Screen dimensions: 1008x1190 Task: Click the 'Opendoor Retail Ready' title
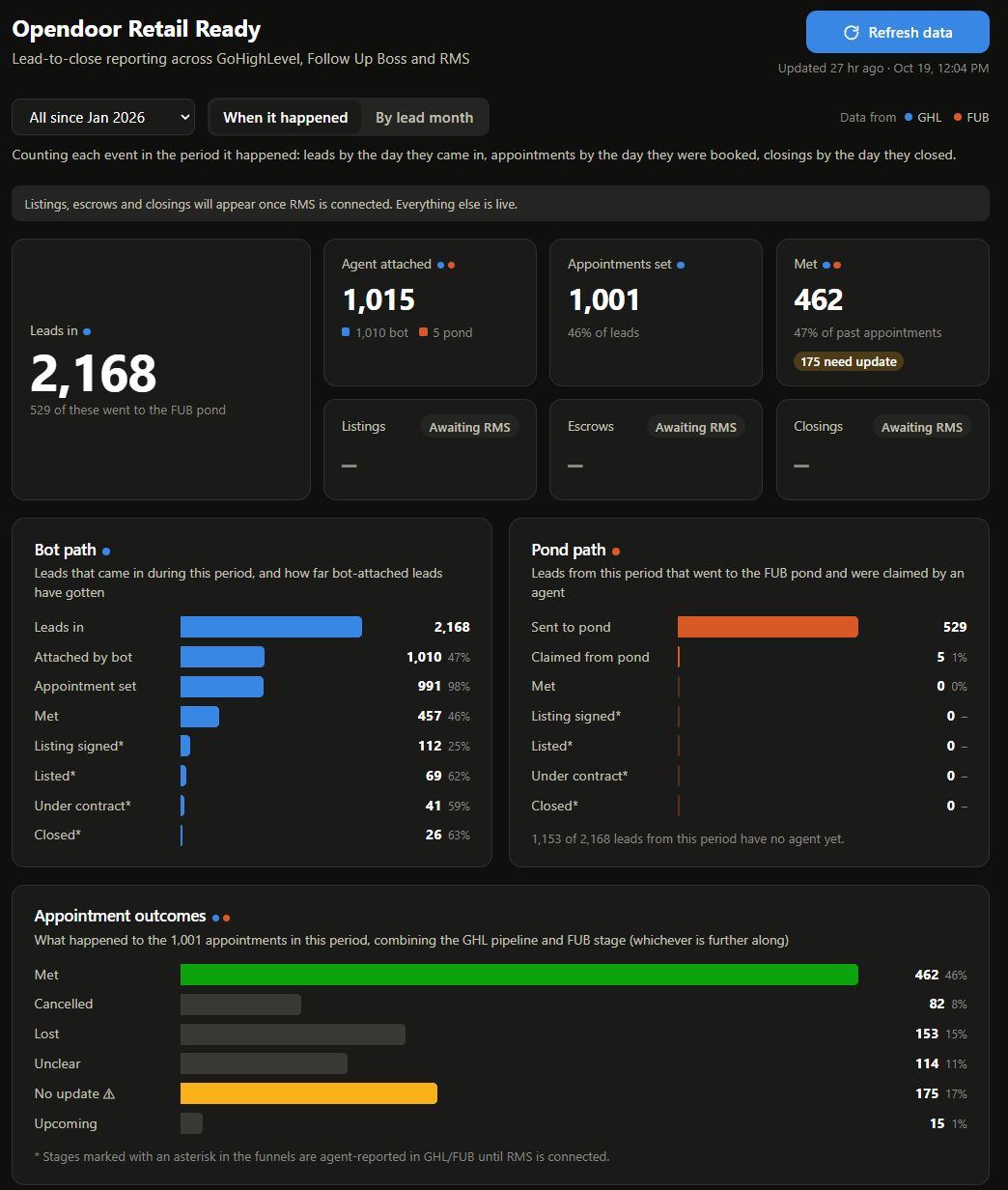pyautogui.click(x=136, y=29)
